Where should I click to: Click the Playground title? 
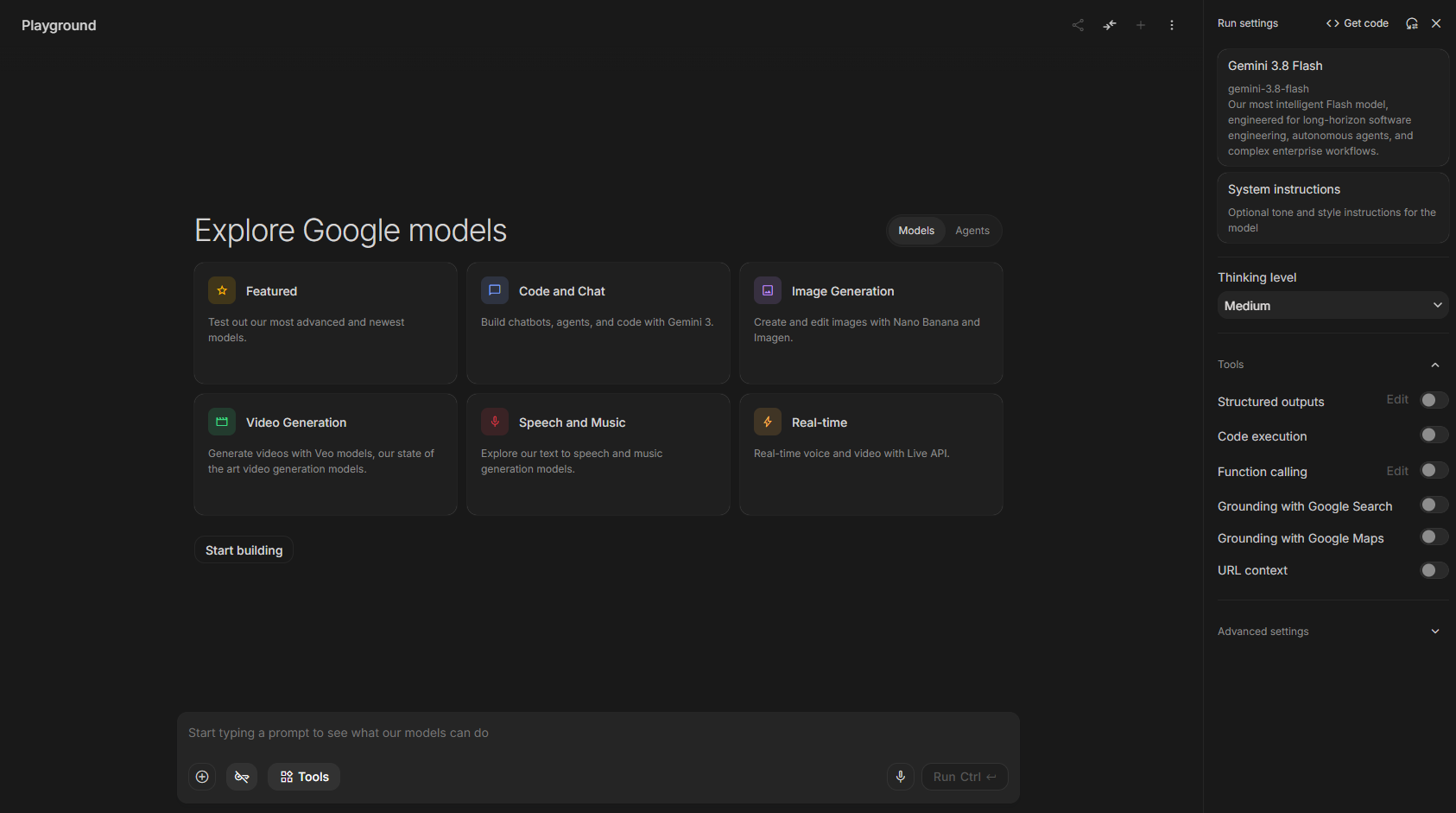(59, 25)
